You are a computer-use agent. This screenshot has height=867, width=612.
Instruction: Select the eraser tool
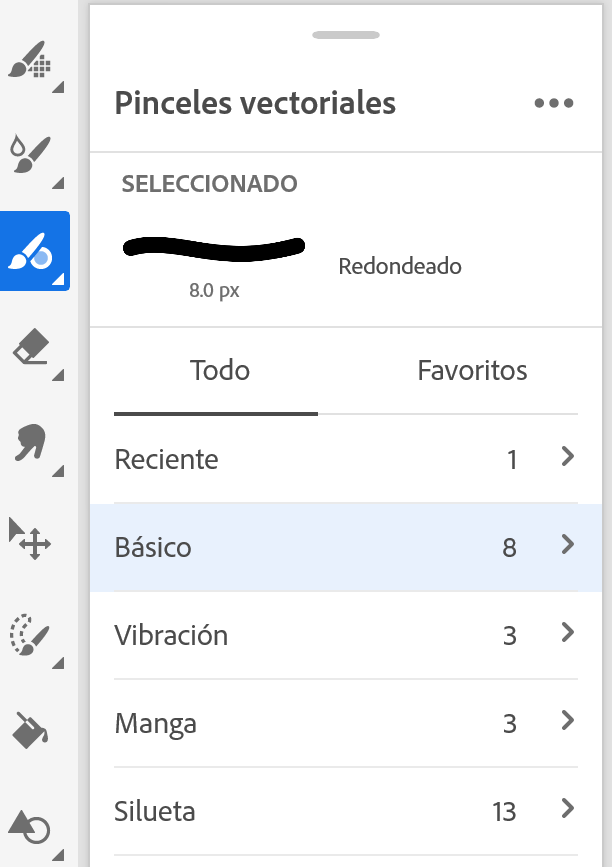pos(32,349)
